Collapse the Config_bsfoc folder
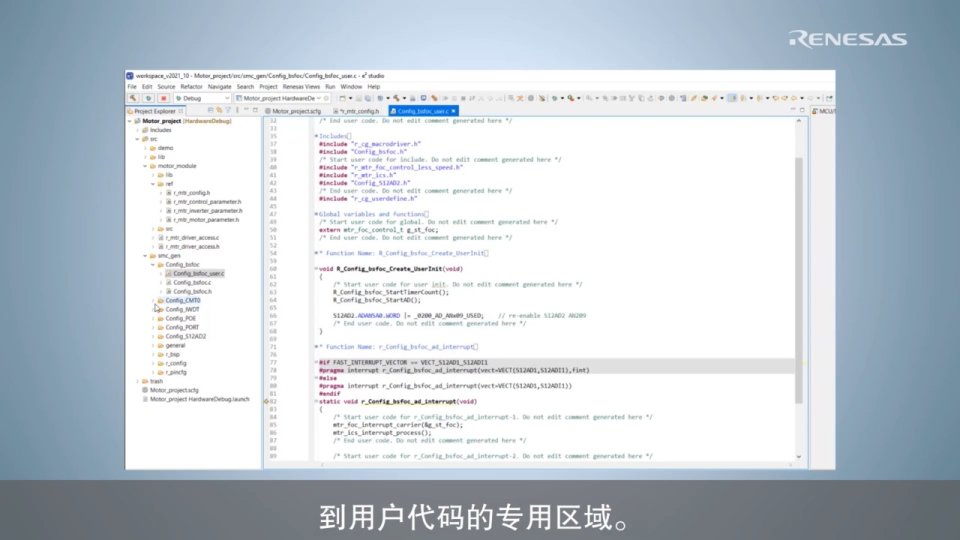The image size is (960, 540). 153,264
